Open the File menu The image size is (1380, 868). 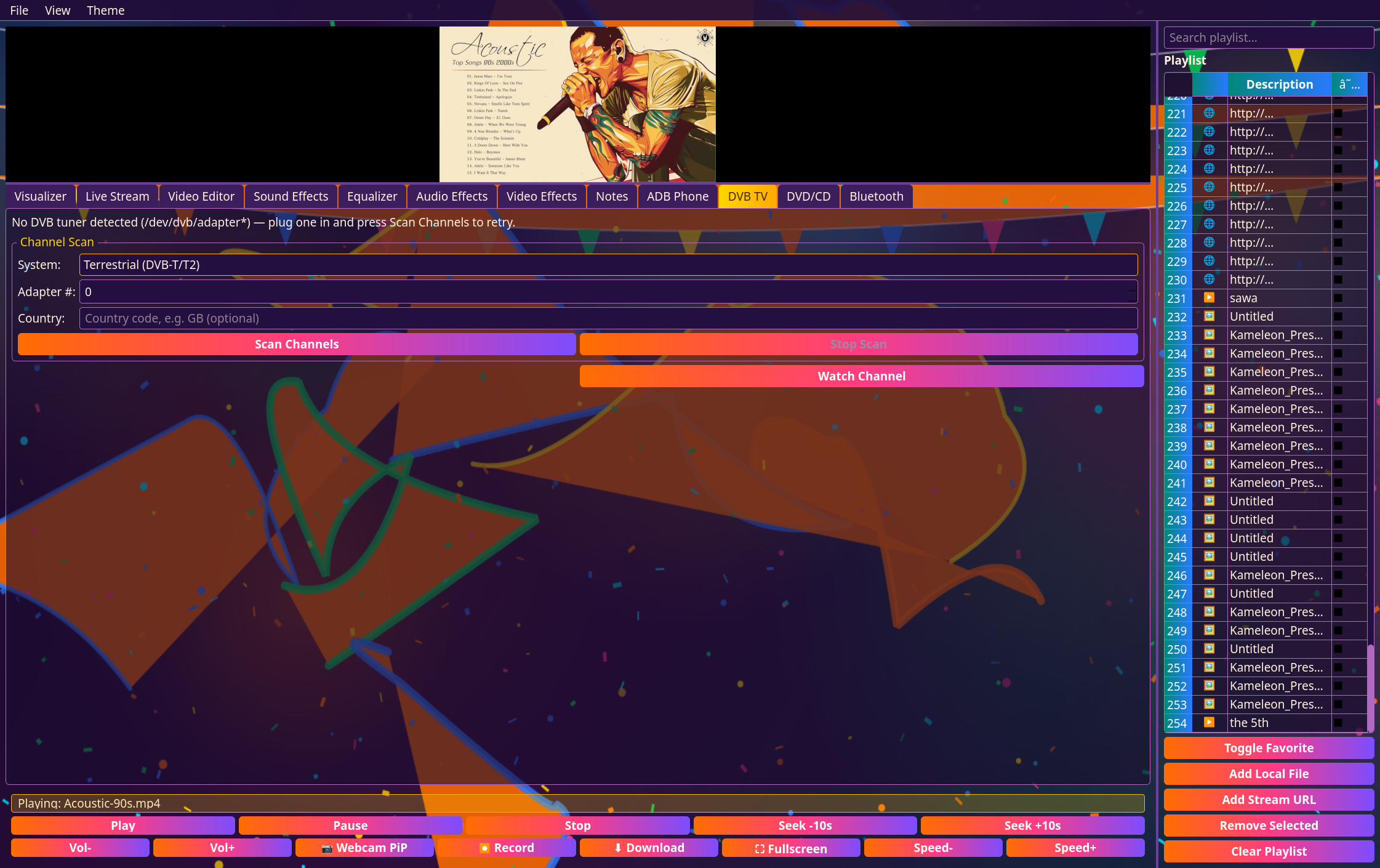pyautogui.click(x=19, y=10)
